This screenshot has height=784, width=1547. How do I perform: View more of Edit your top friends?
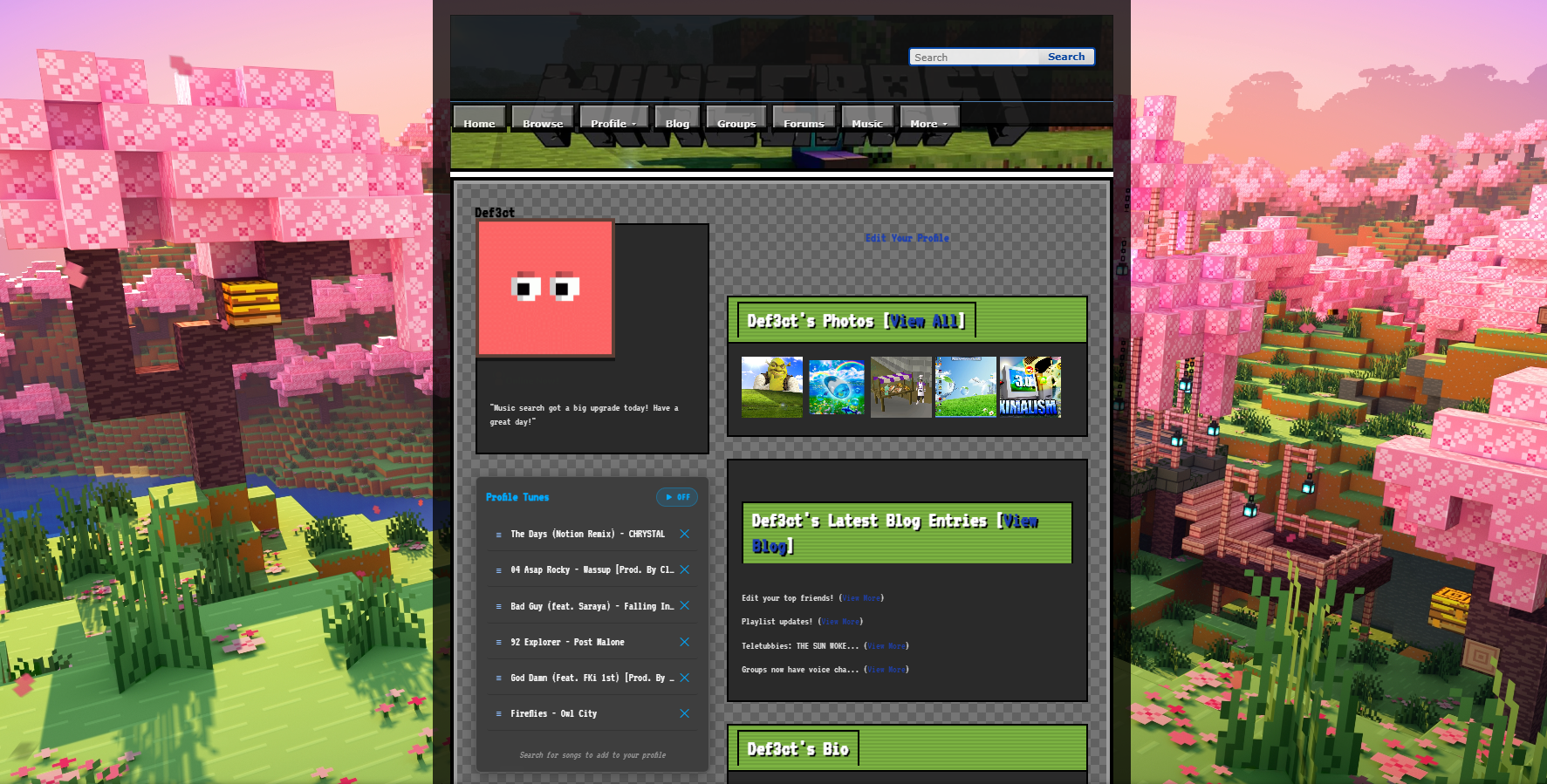click(x=861, y=598)
